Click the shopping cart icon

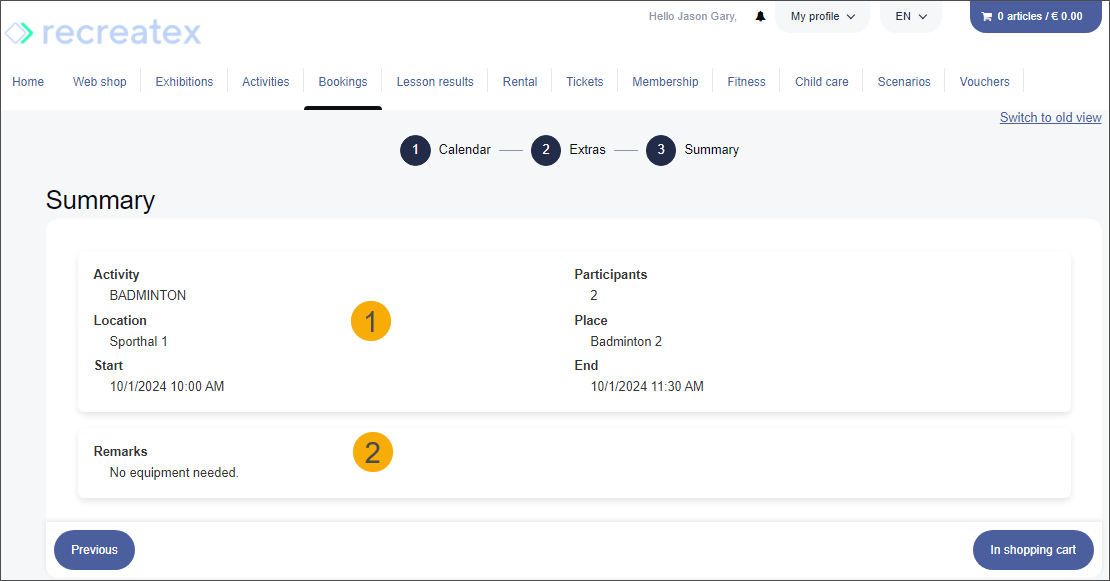pos(987,17)
